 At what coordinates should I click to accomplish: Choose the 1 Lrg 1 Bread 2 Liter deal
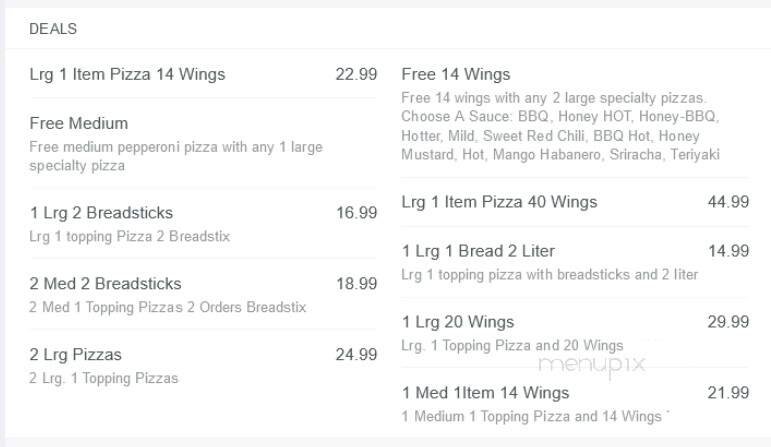(x=478, y=251)
